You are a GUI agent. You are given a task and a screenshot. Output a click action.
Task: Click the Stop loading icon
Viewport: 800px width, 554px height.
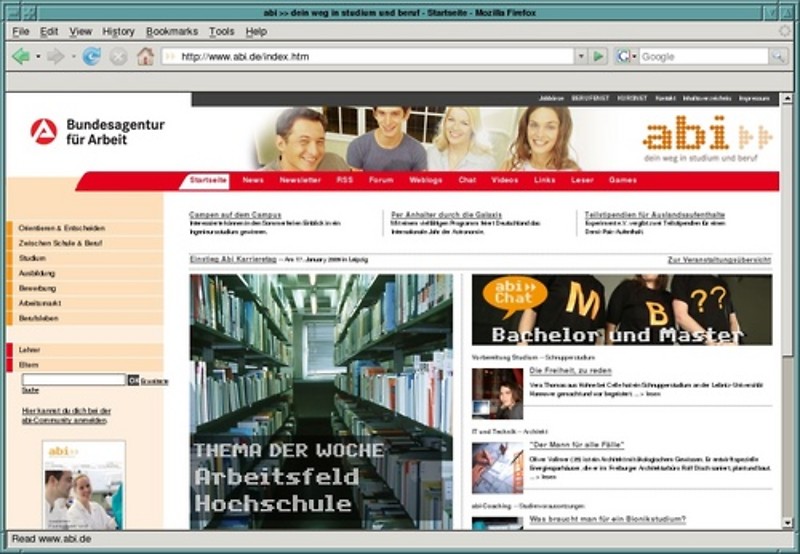pyautogui.click(x=118, y=56)
